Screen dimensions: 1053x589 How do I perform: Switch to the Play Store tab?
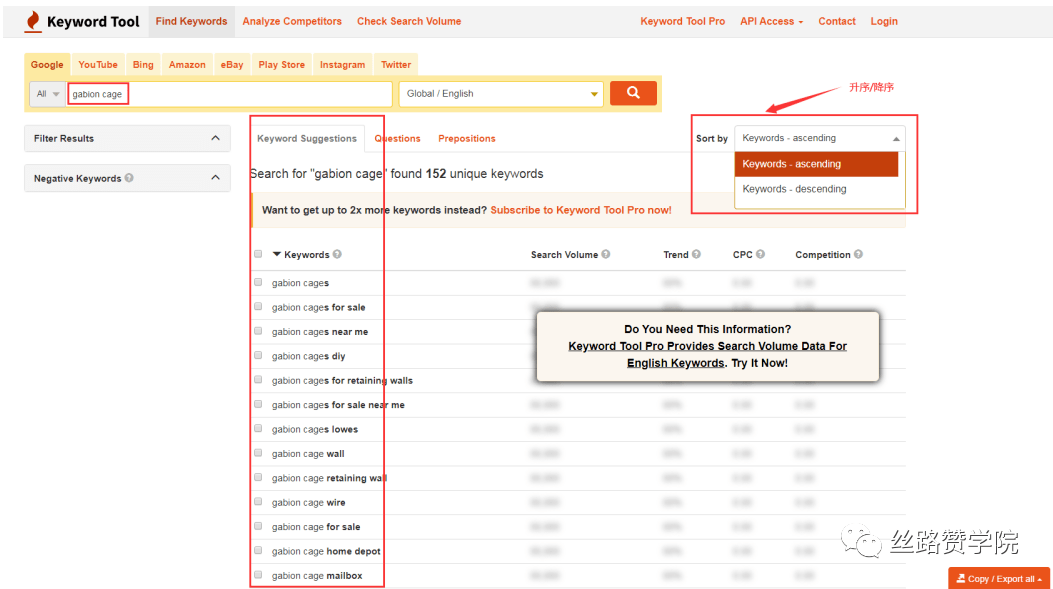click(x=281, y=64)
